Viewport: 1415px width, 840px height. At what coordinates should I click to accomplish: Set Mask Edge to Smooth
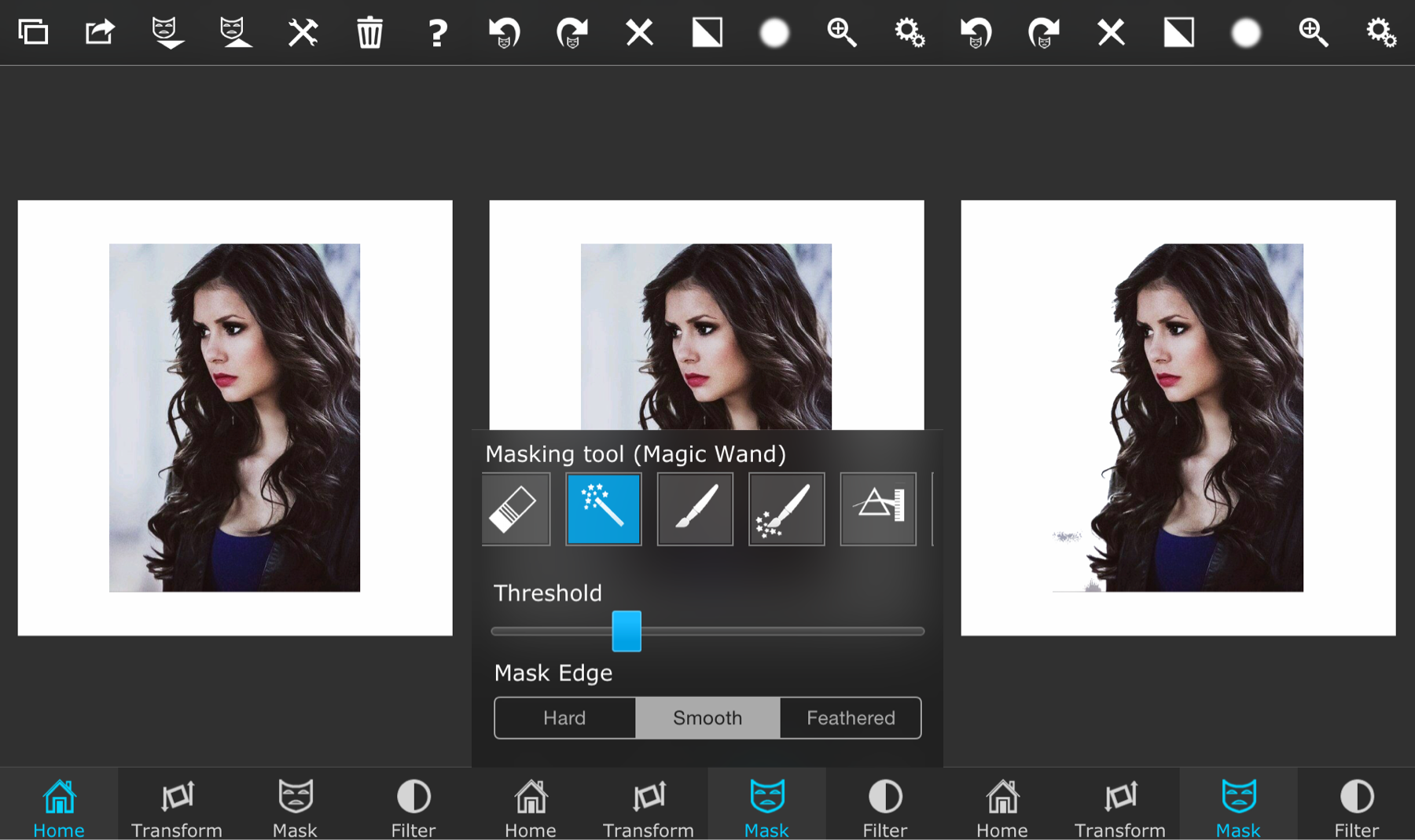point(707,717)
